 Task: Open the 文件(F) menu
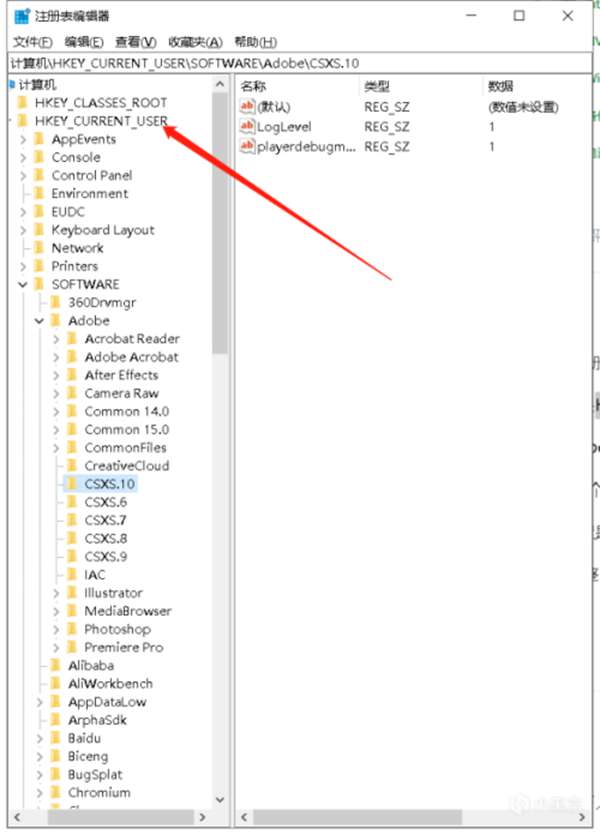point(32,42)
